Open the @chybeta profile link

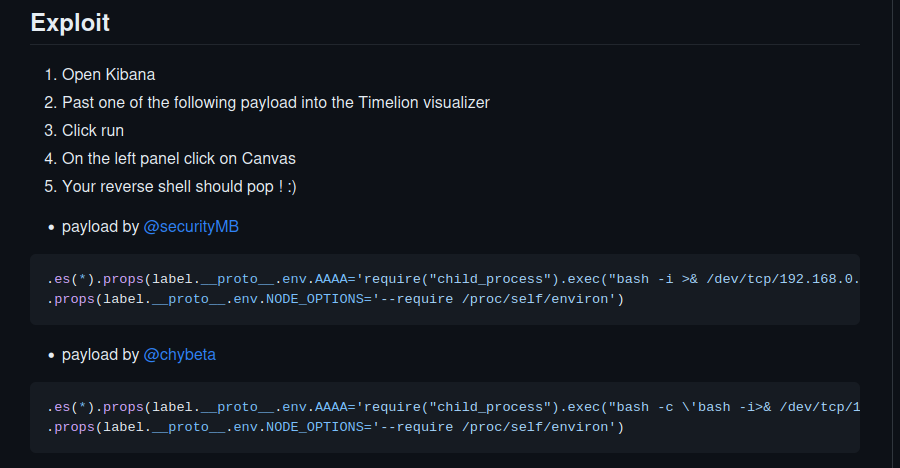[180, 355]
